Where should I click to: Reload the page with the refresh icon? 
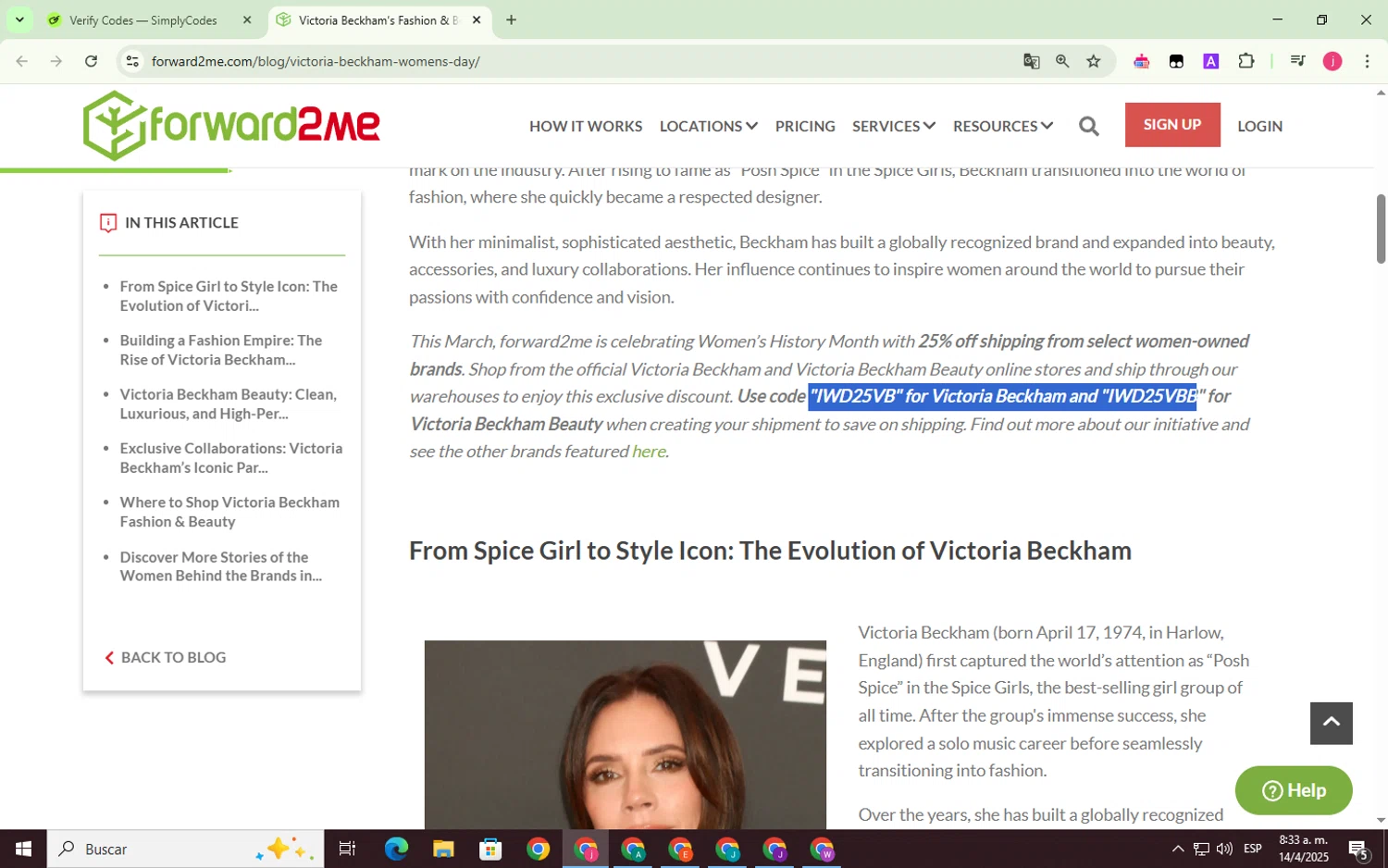(x=91, y=61)
